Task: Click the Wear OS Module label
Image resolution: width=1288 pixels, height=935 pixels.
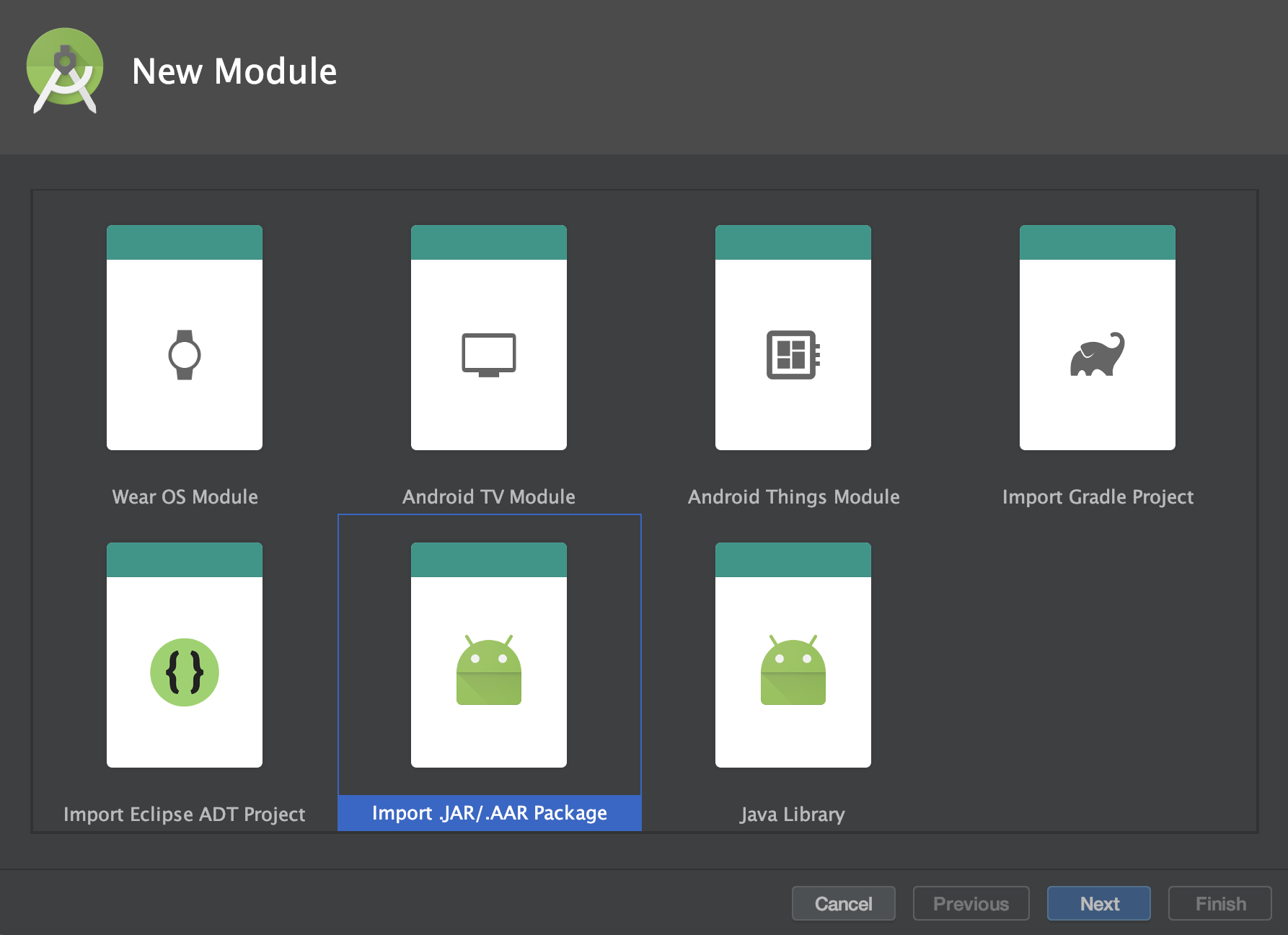Action: point(185,496)
